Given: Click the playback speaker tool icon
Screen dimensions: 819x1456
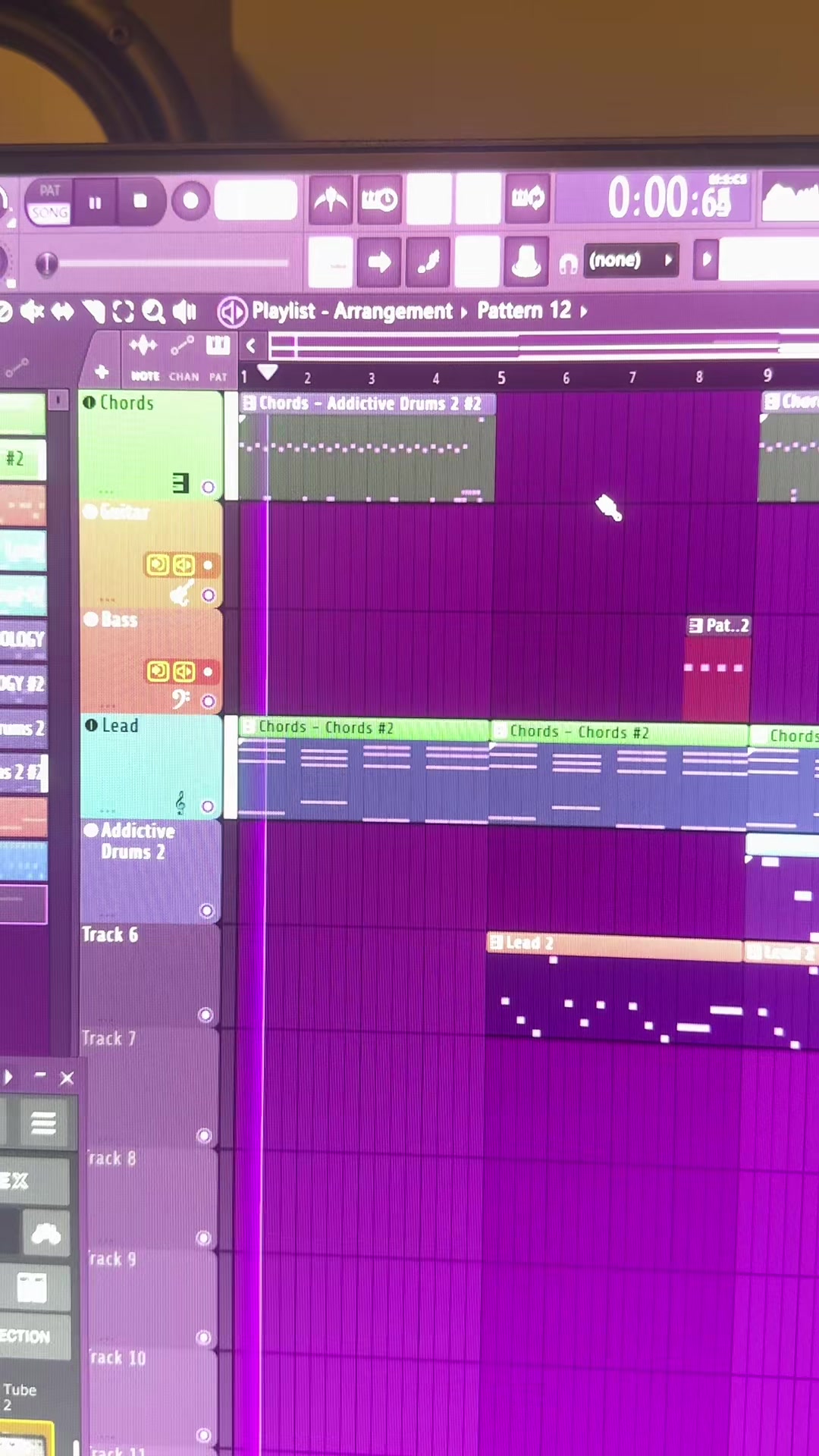Looking at the screenshot, I should (x=184, y=311).
